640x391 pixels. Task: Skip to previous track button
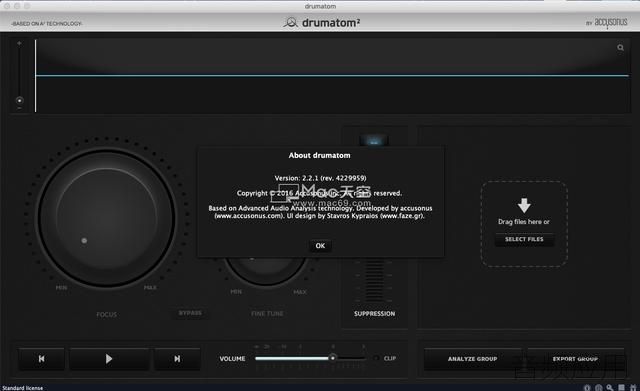42,359
